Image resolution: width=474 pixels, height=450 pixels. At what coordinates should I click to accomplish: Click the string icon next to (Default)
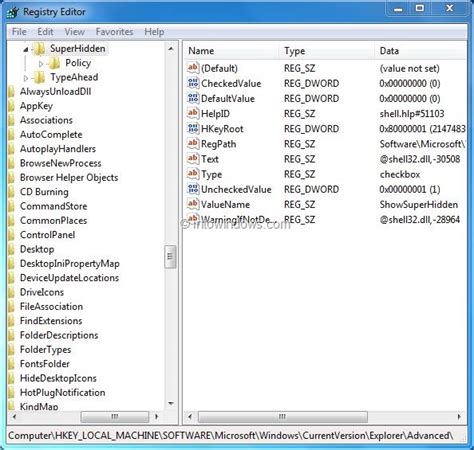click(193, 68)
